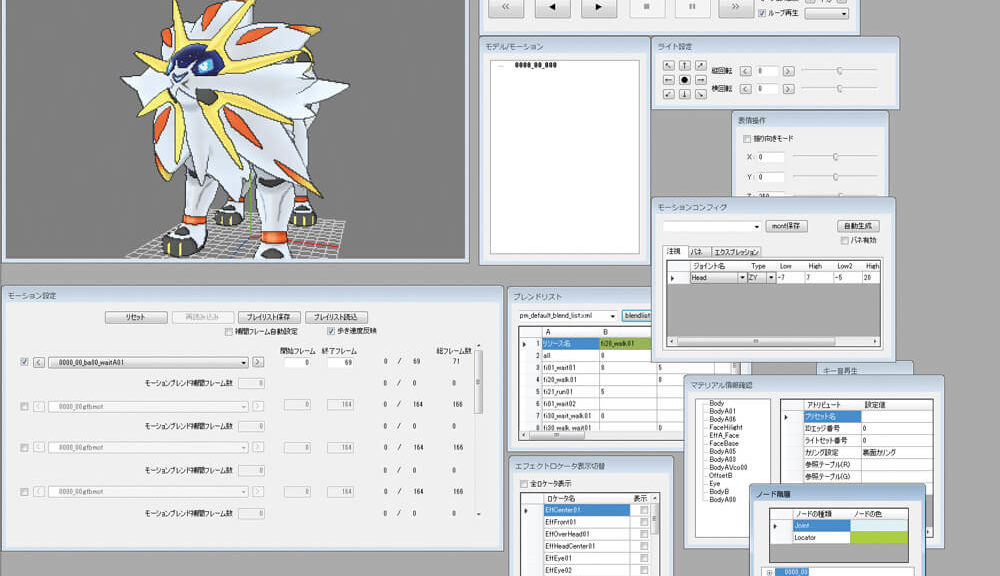The image size is (1000, 576).
Task: Set light direction to left arrow
Action: (668, 80)
